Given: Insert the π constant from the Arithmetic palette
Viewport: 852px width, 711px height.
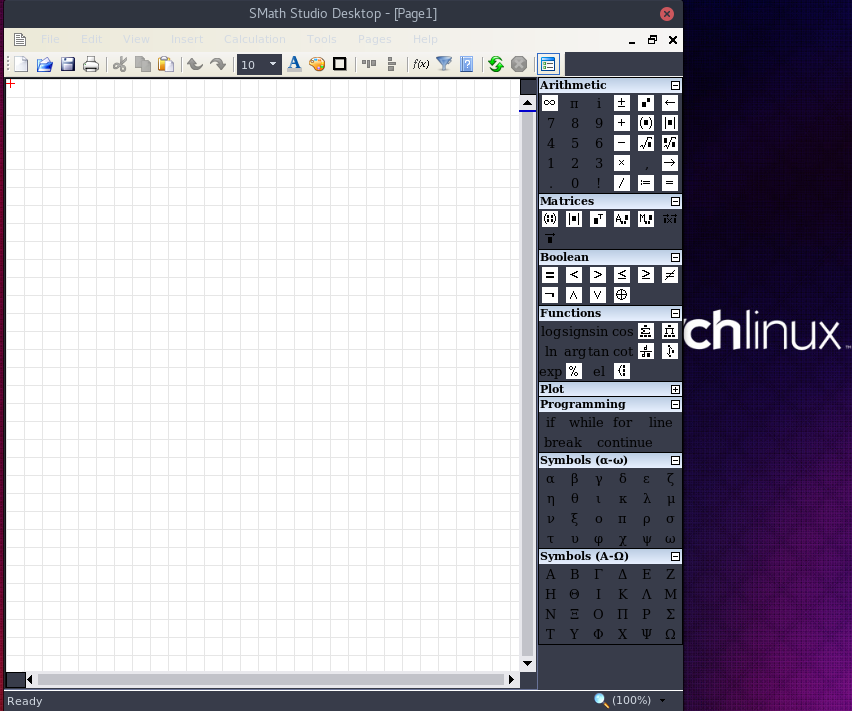Looking at the screenshot, I should (573, 103).
